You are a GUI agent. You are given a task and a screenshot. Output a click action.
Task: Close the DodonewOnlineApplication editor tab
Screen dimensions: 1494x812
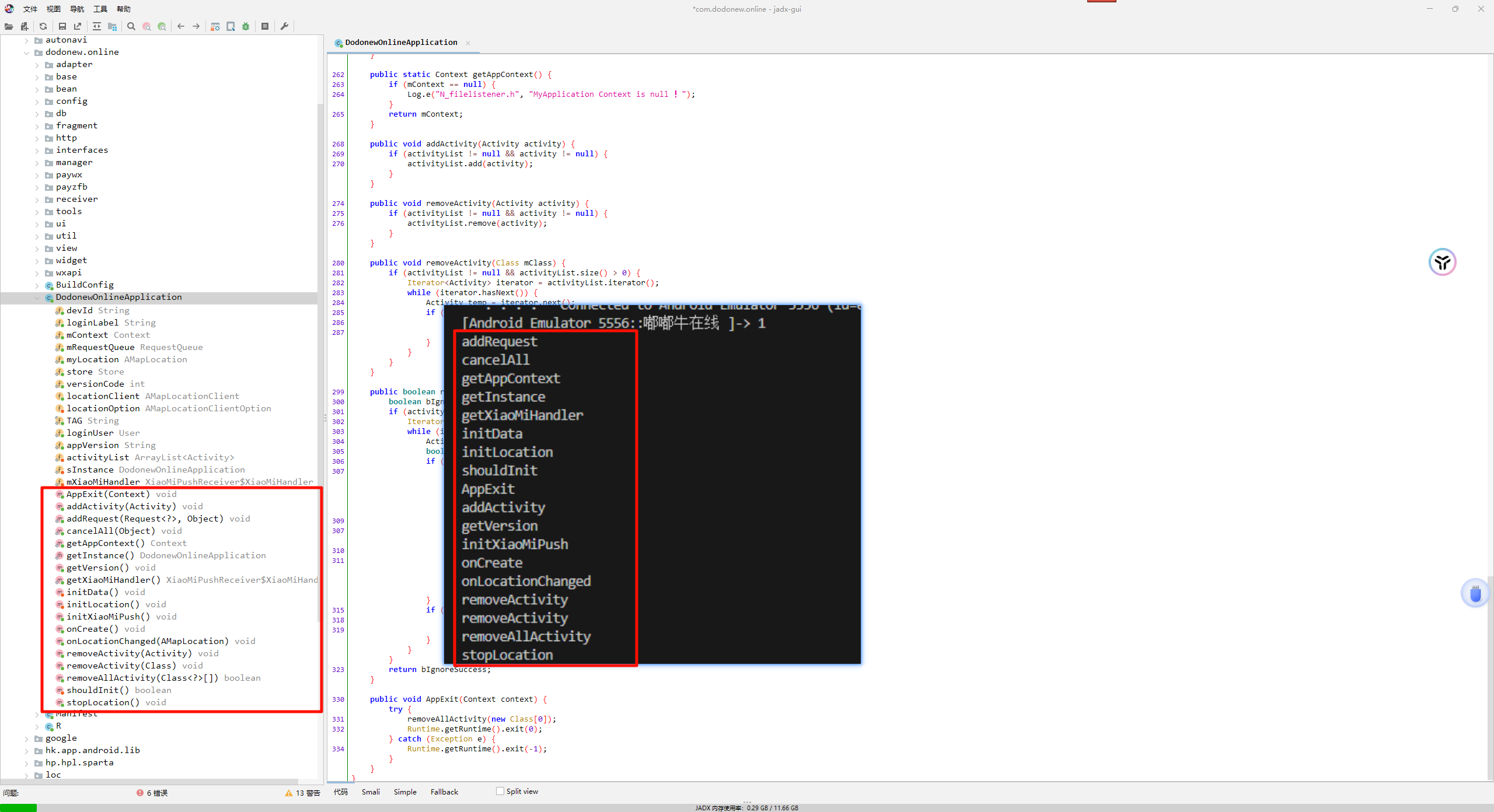tap(468, 43)
